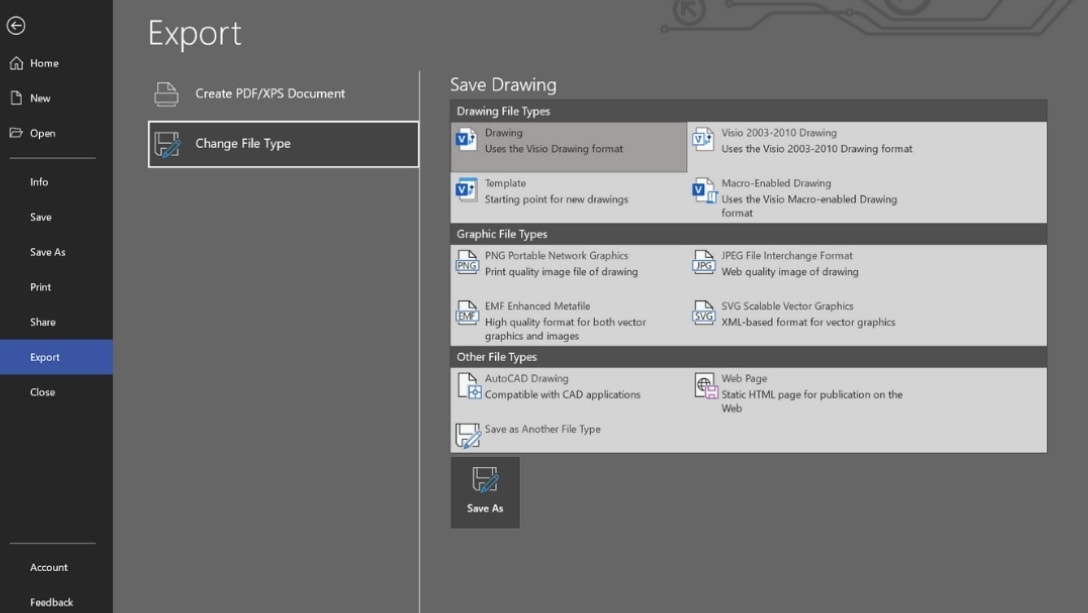Go to the Print page

[x=56, y=287]
